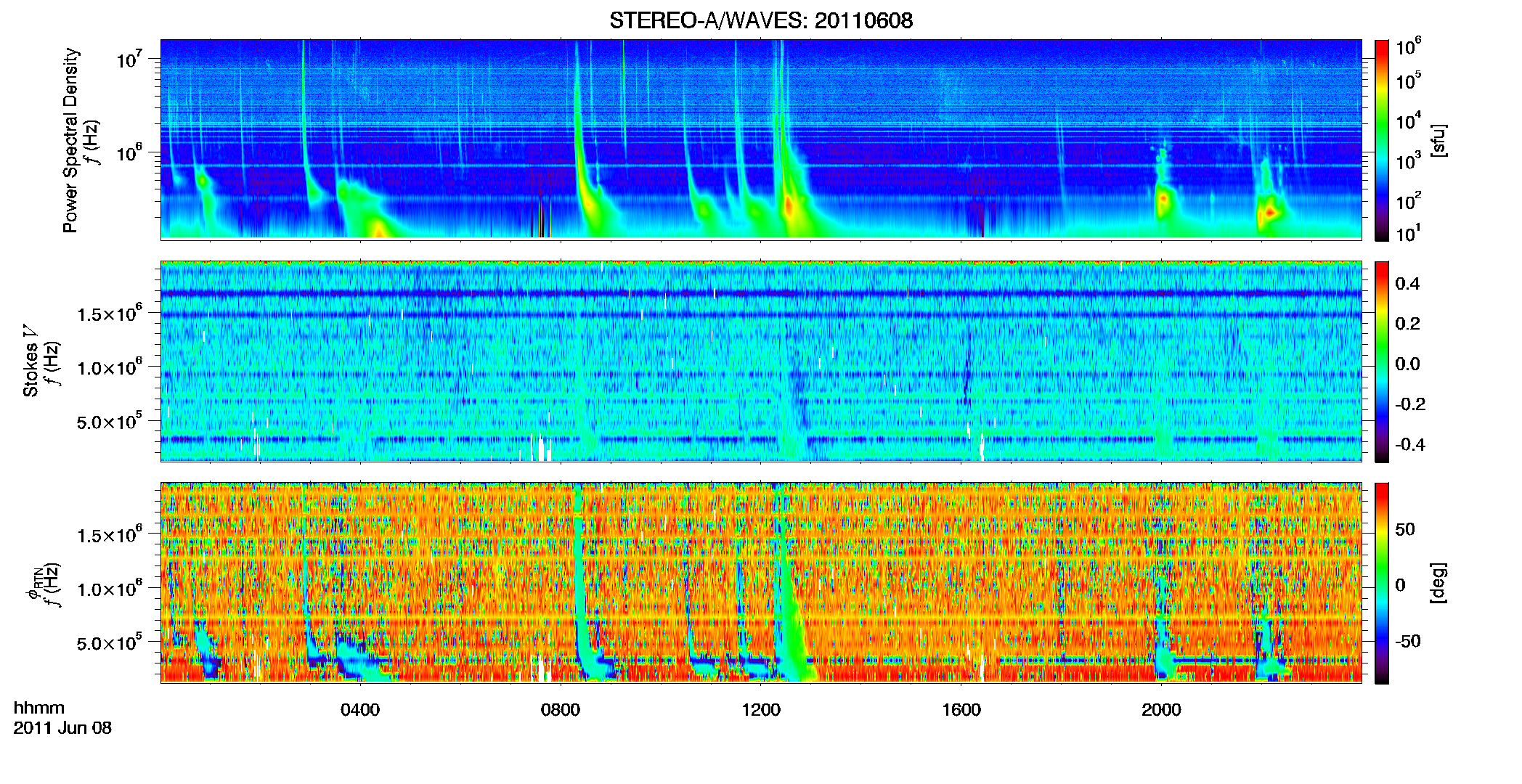Click the power spectral density spectrogram panel

point(761,139)
